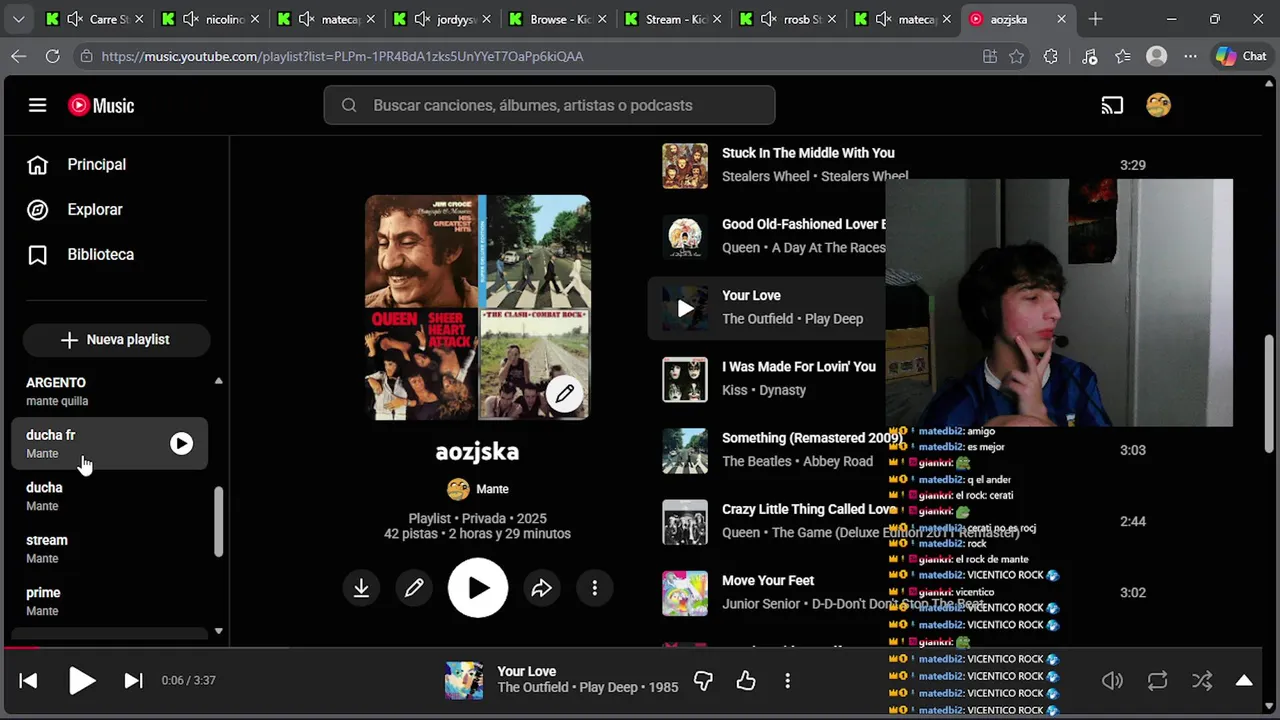Open player bar song options menu

pos(788,681)
